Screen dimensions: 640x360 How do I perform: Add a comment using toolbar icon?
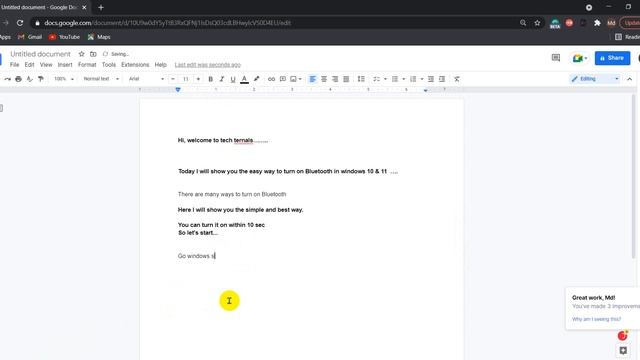point(282,79)
